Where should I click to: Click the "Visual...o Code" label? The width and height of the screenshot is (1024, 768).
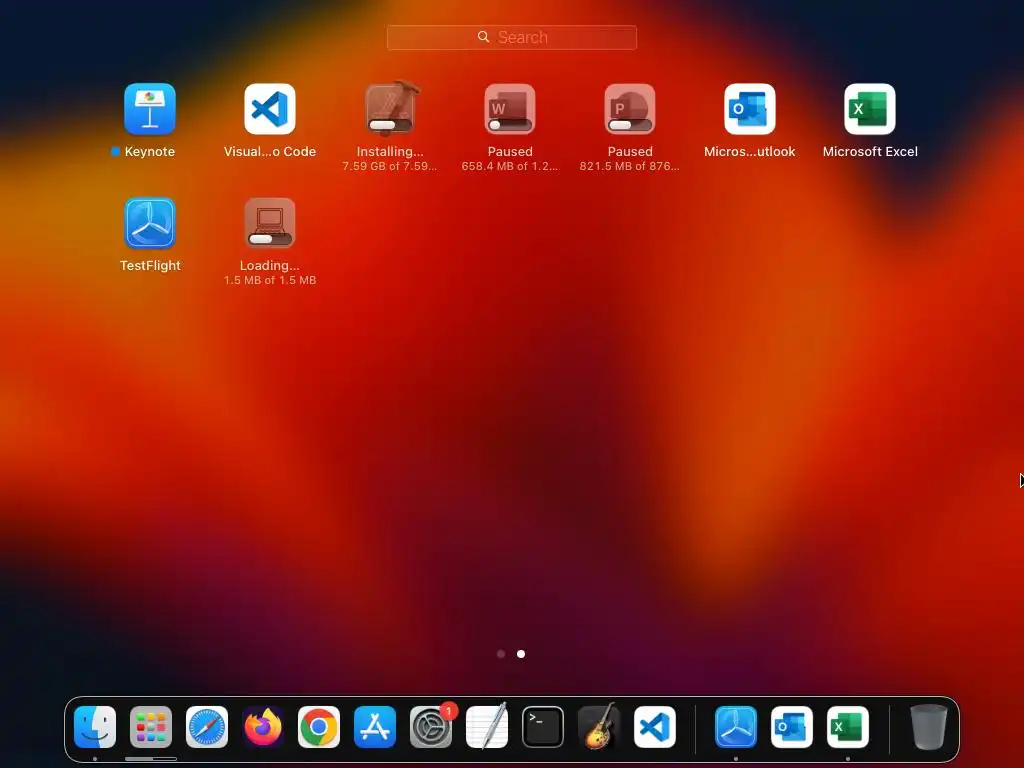(270, 152)
